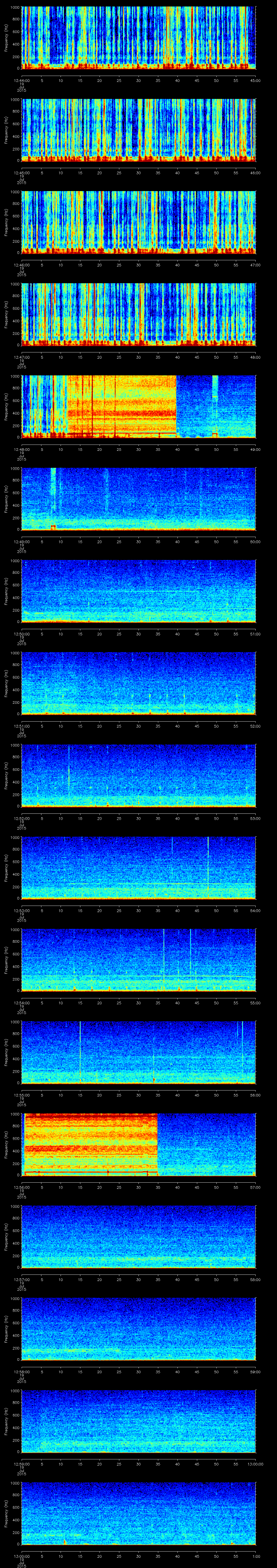Click the '12:53:00' start time label
277x1568 pixels.
(21, 910)
